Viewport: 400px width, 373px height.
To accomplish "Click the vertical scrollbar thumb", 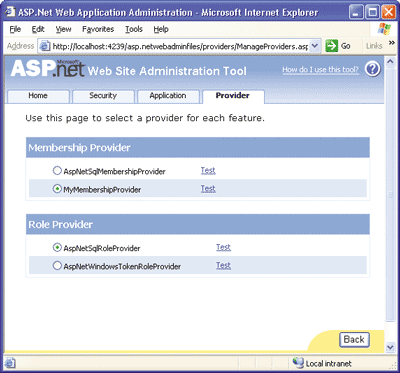I will point(390,194).
